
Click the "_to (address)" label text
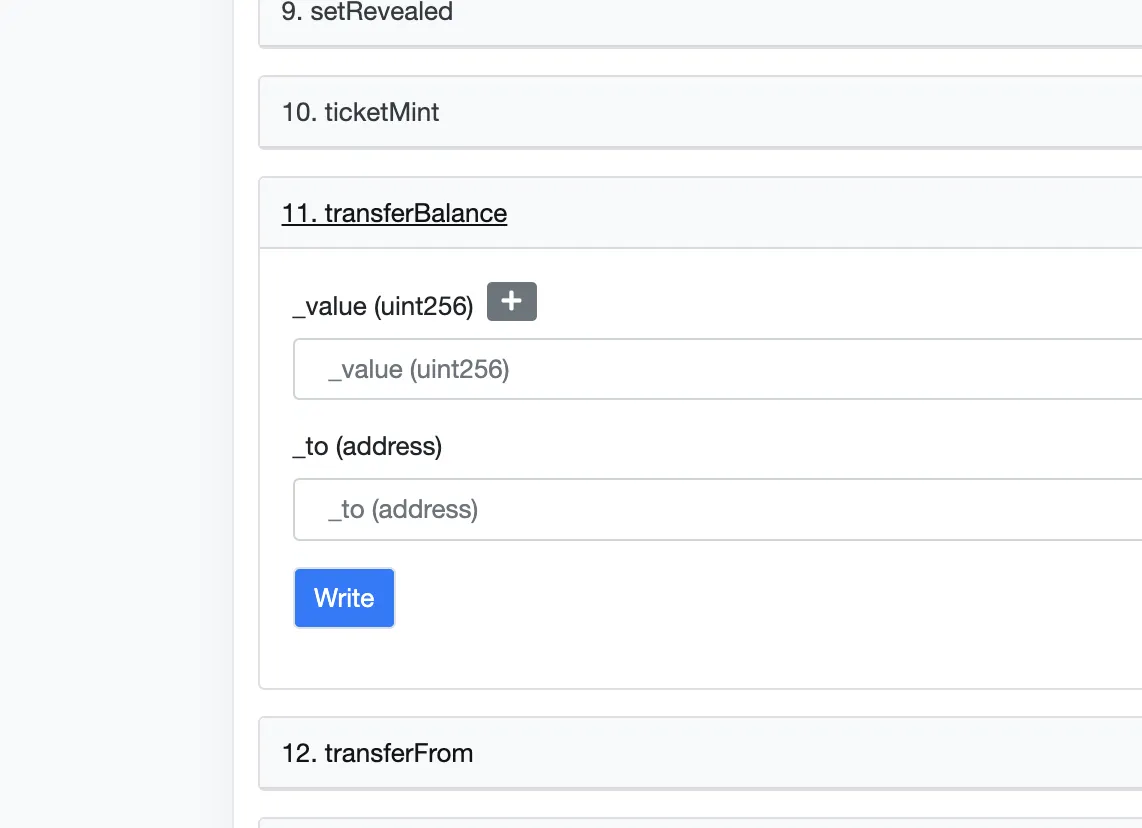[x=367, y=446]
